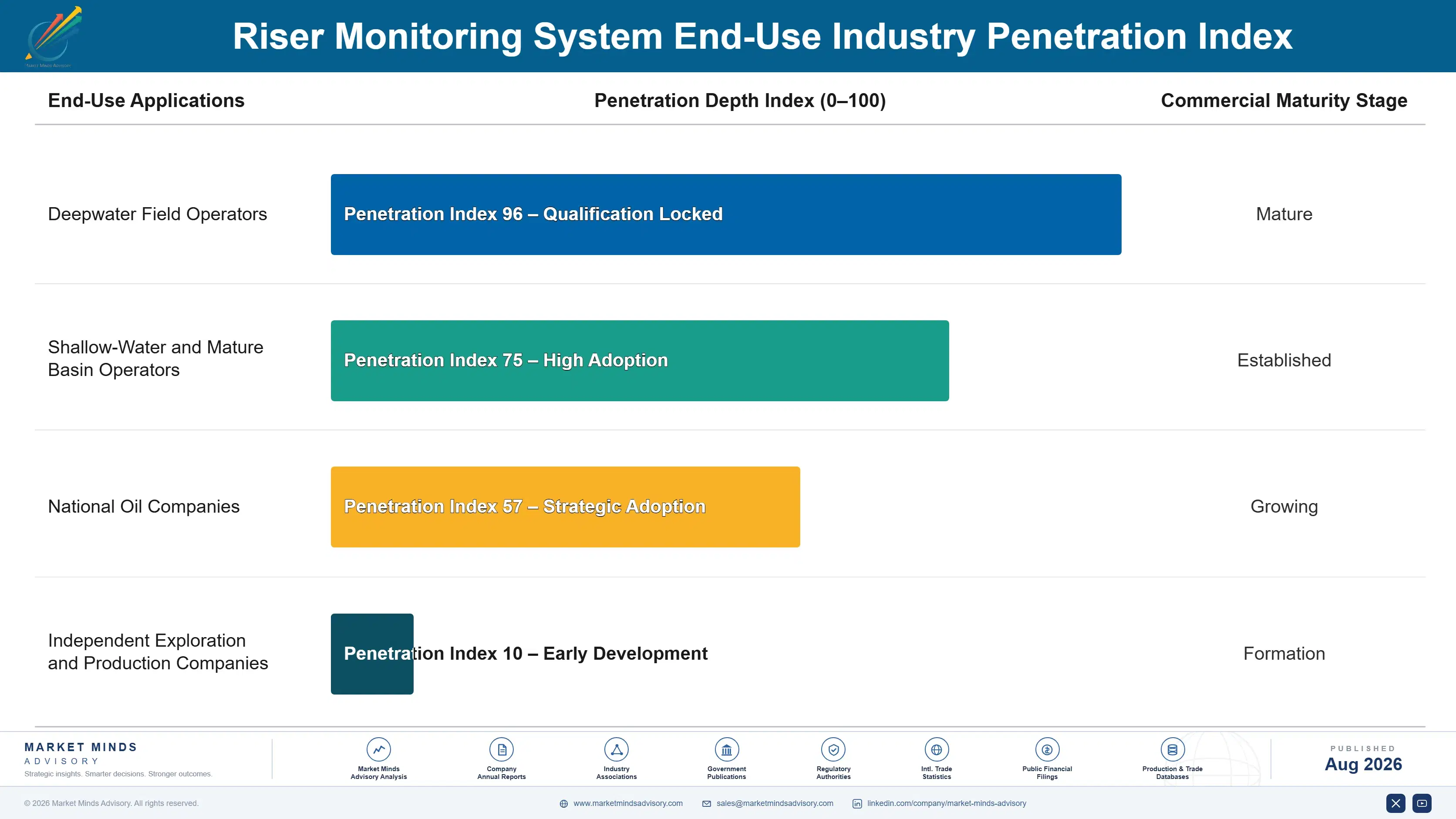Select the blue Penetration Index 96 bar

726,214
